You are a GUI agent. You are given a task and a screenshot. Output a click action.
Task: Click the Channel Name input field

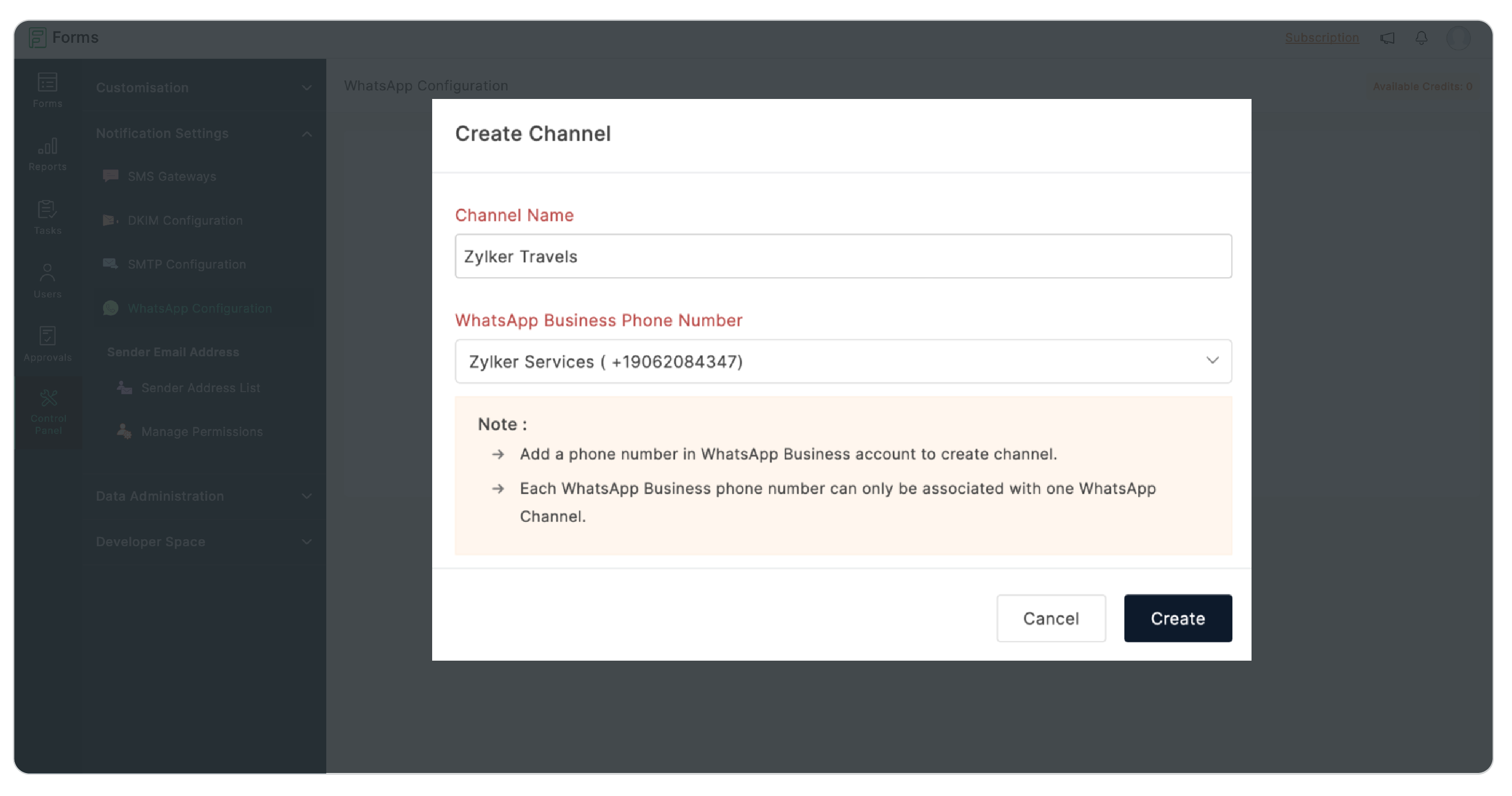(843, 257)
